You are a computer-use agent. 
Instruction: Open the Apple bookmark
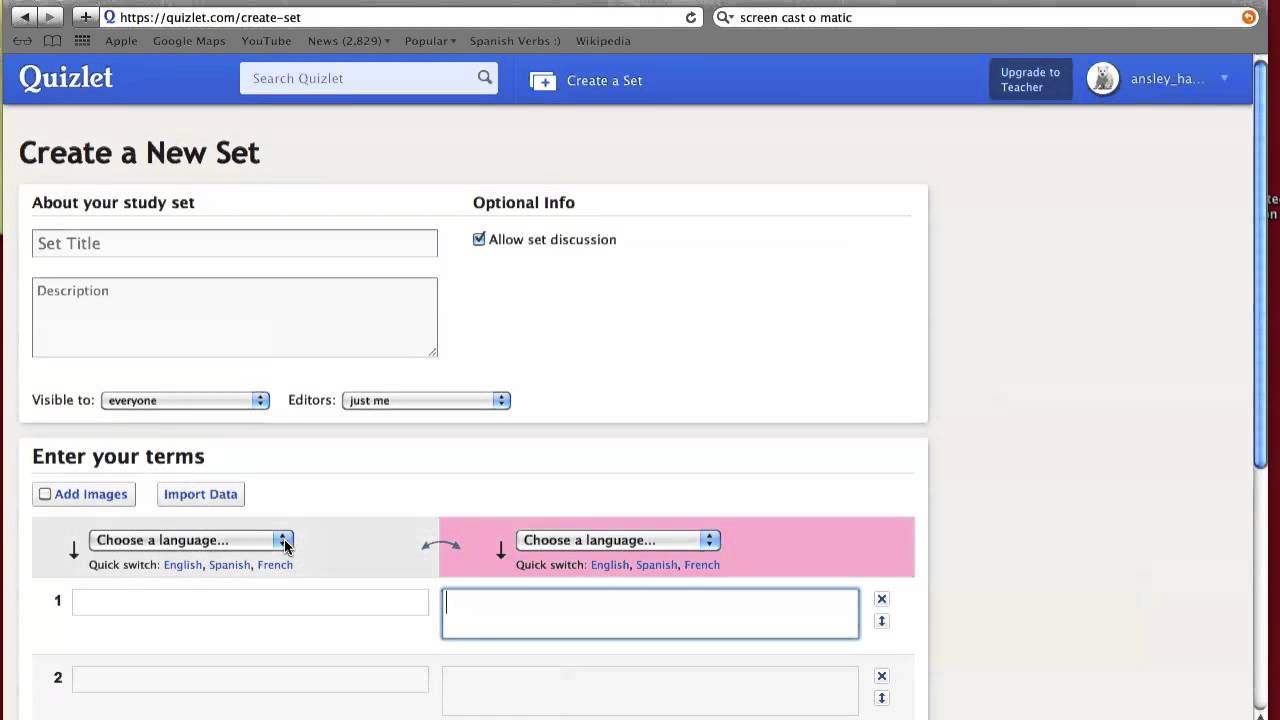pos(121,41)
